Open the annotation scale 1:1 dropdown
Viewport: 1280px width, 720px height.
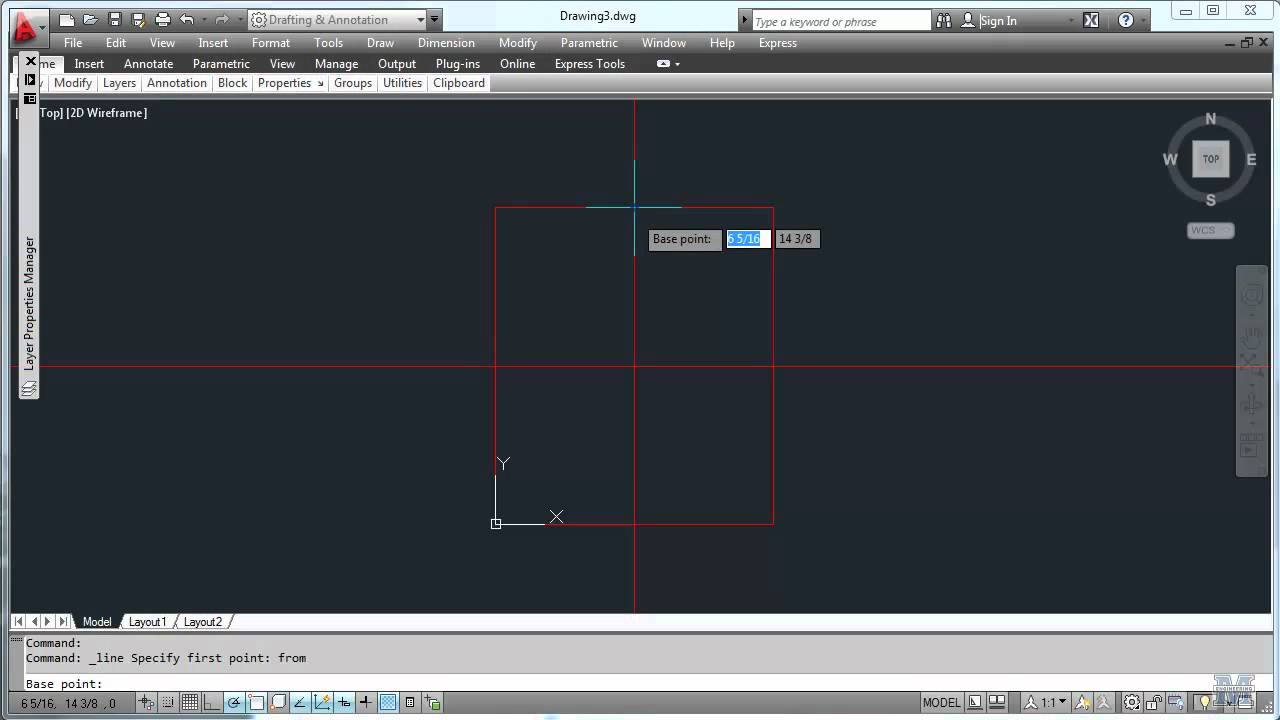pyautogui.click(x=1047, y=702)
